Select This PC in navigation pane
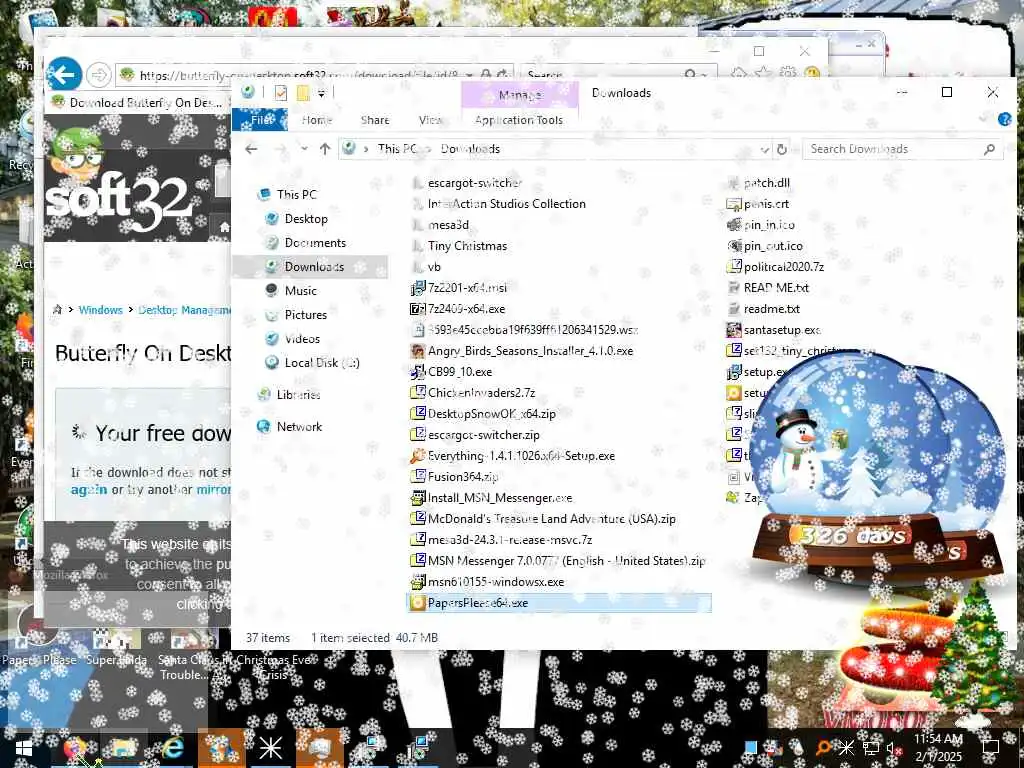Viewport: 1024px width, 768px height. point(287,195)
